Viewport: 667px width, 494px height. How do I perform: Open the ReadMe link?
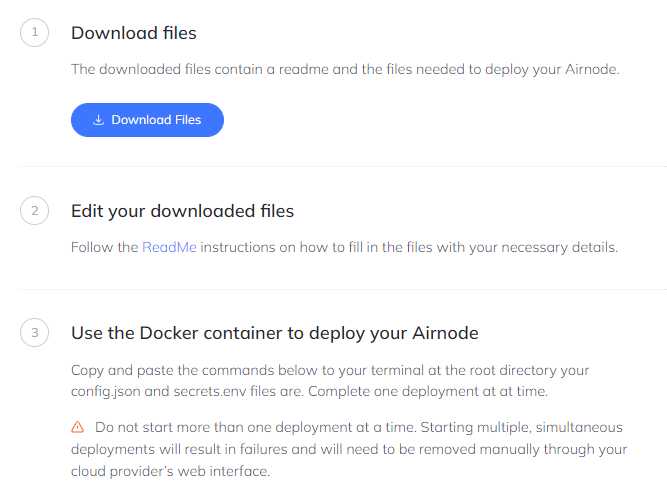pyautogui.click(x=169, y=246)
